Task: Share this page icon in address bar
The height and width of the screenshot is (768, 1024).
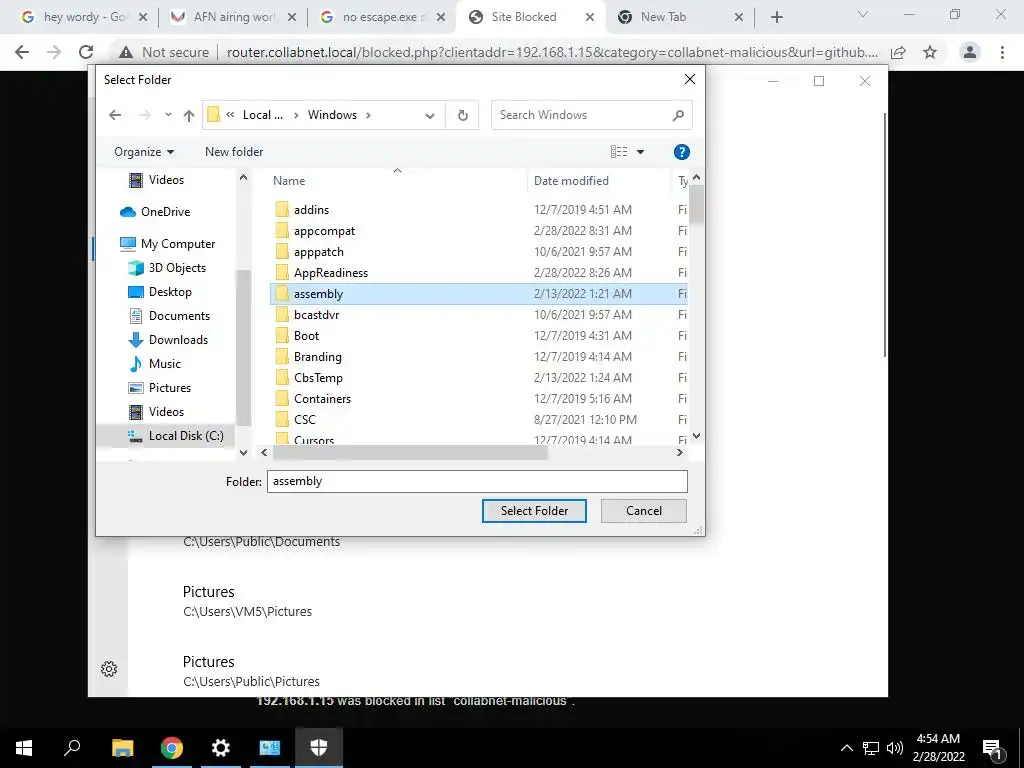Action: coord(899,52)
